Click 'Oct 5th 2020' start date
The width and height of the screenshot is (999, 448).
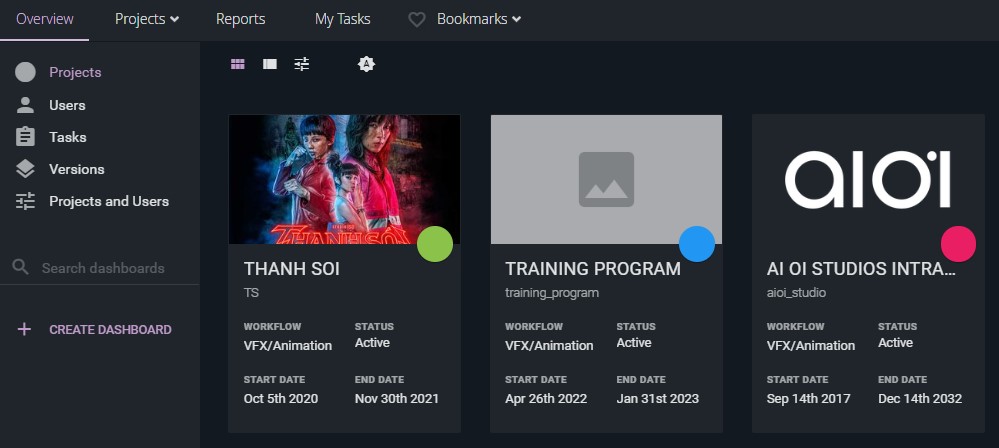tap(281, 399)
